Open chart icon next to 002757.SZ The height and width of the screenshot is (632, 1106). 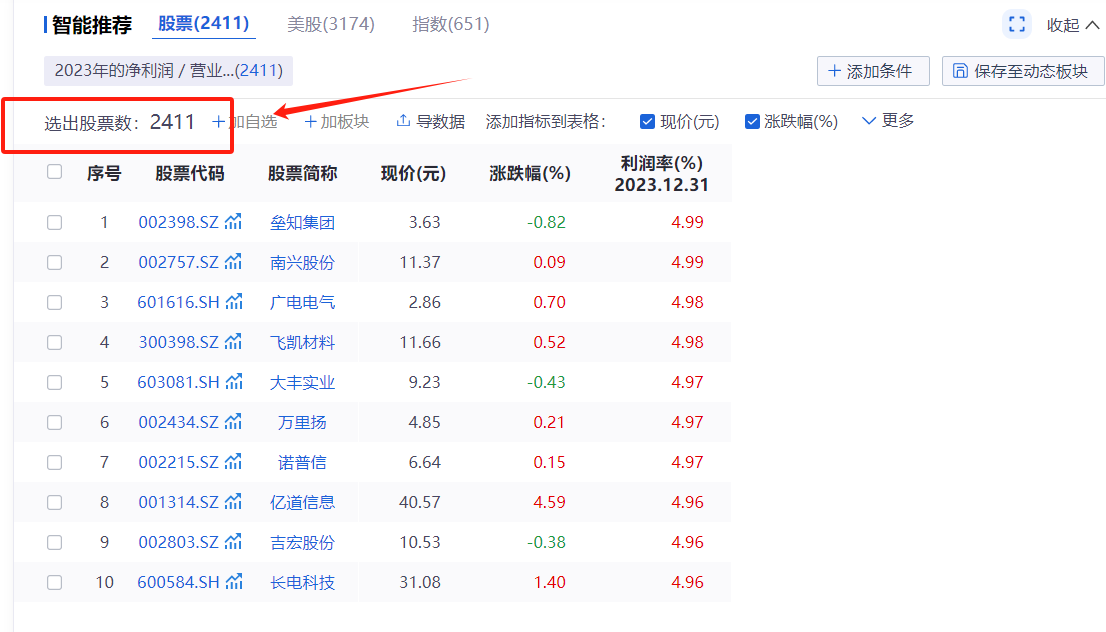pos(233,262)
